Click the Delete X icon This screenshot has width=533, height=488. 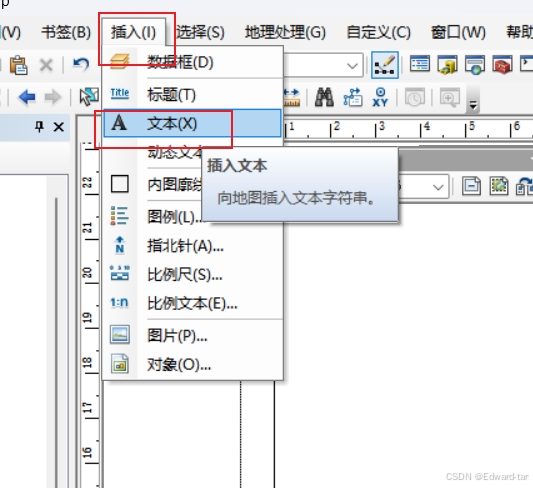(46, 65)
